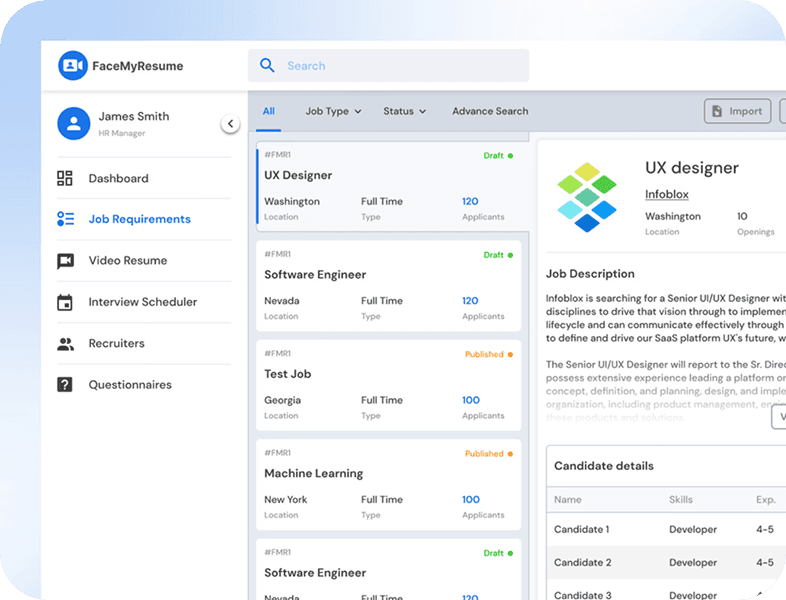This screenshot has height=600, width=786.
Task: Click the Exp. column header
Action: point(765,500)
